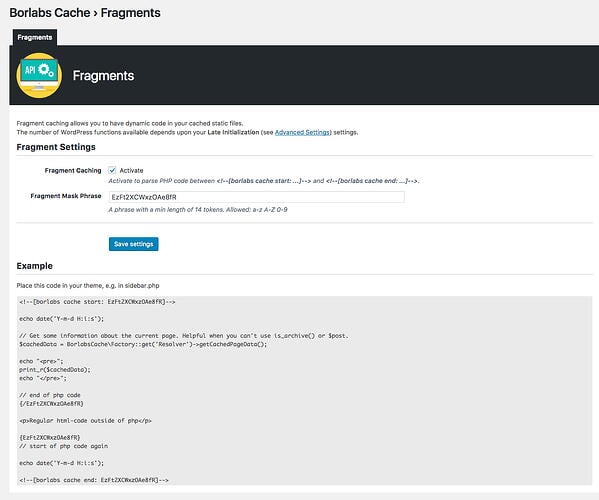This screenshot has height=500, width=599.
Task: Click the borlabs cache start comment line
Action: pos(97,302)
